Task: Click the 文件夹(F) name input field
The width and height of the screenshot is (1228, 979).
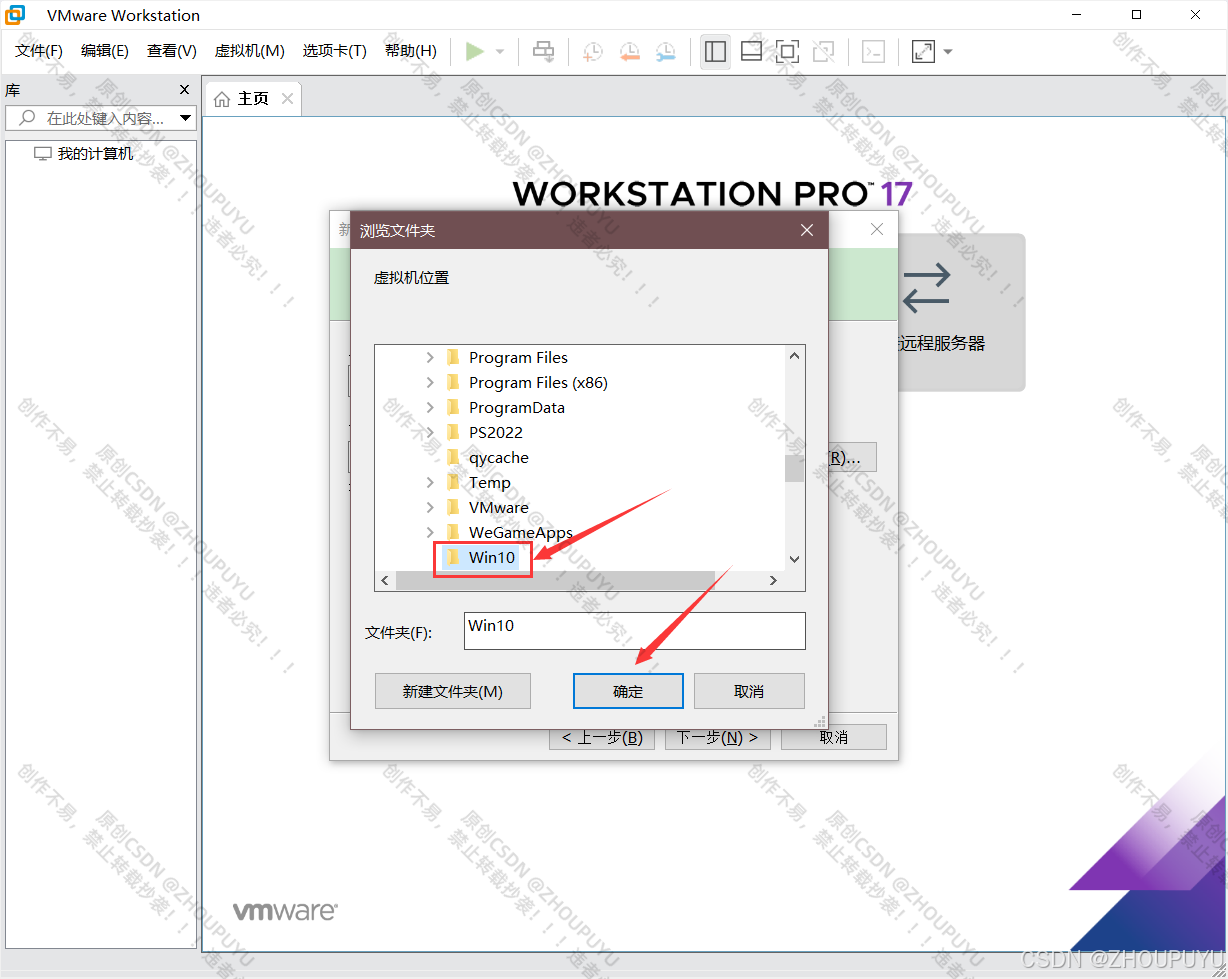Action: [x=634, y=631]
